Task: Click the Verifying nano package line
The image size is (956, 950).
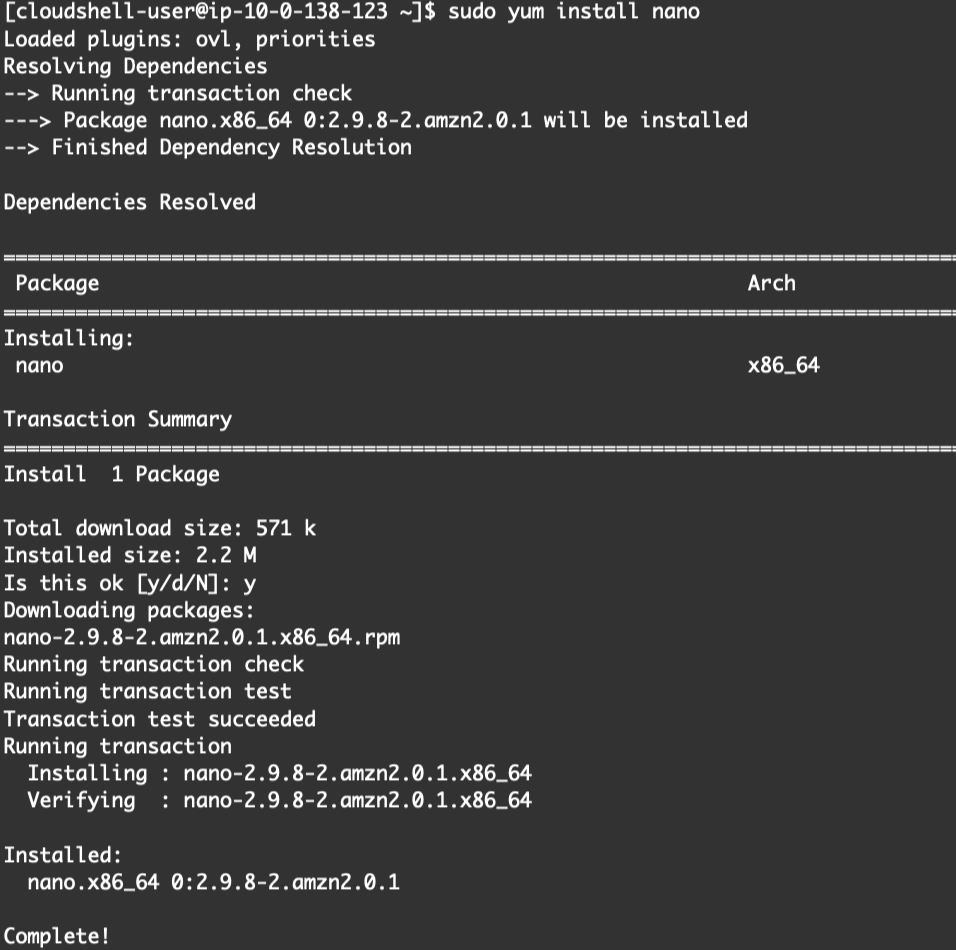Action: (x=279, y=800)
